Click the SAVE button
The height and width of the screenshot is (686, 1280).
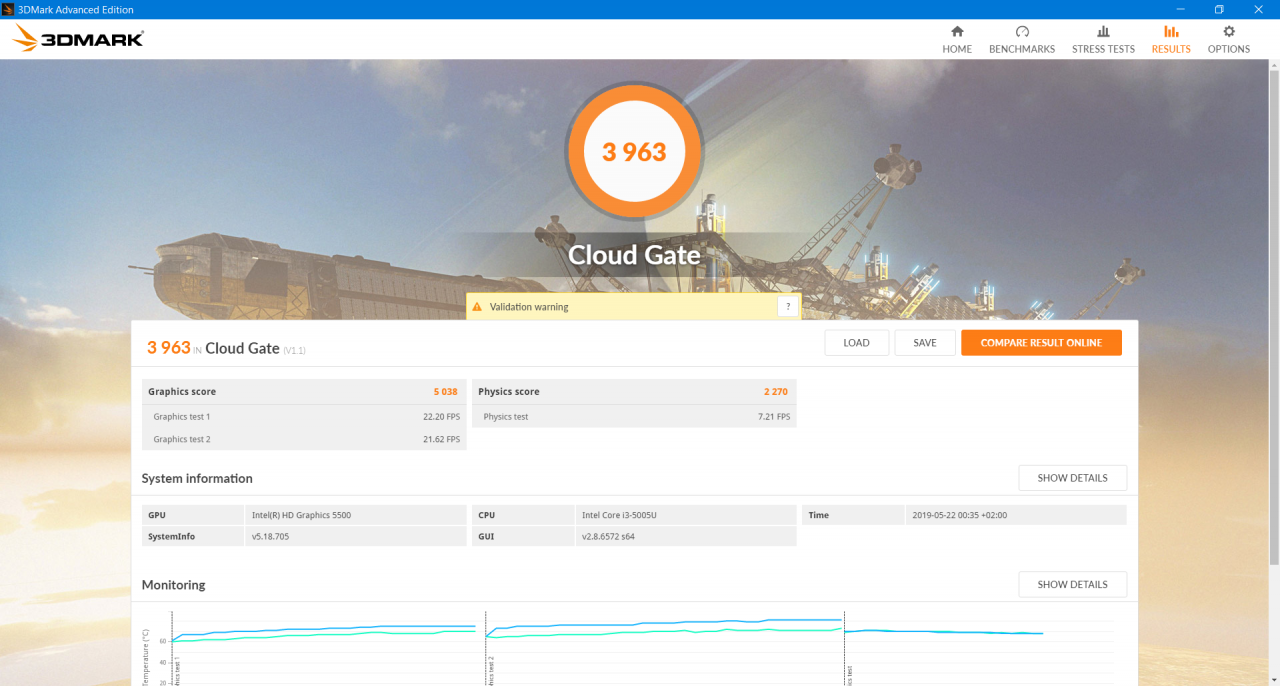click(925, 343)
